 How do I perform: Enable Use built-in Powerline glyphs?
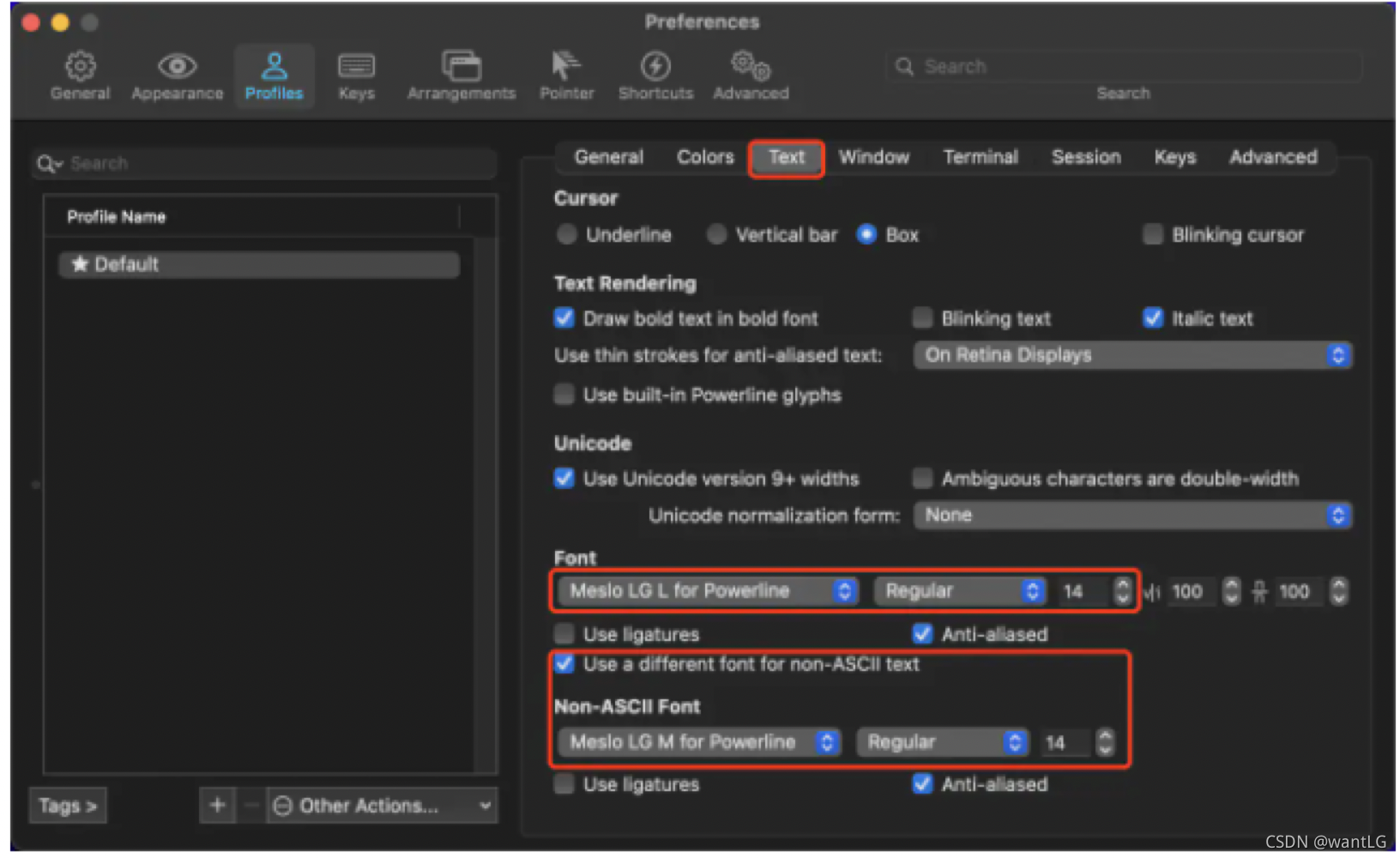click(564, 394)
